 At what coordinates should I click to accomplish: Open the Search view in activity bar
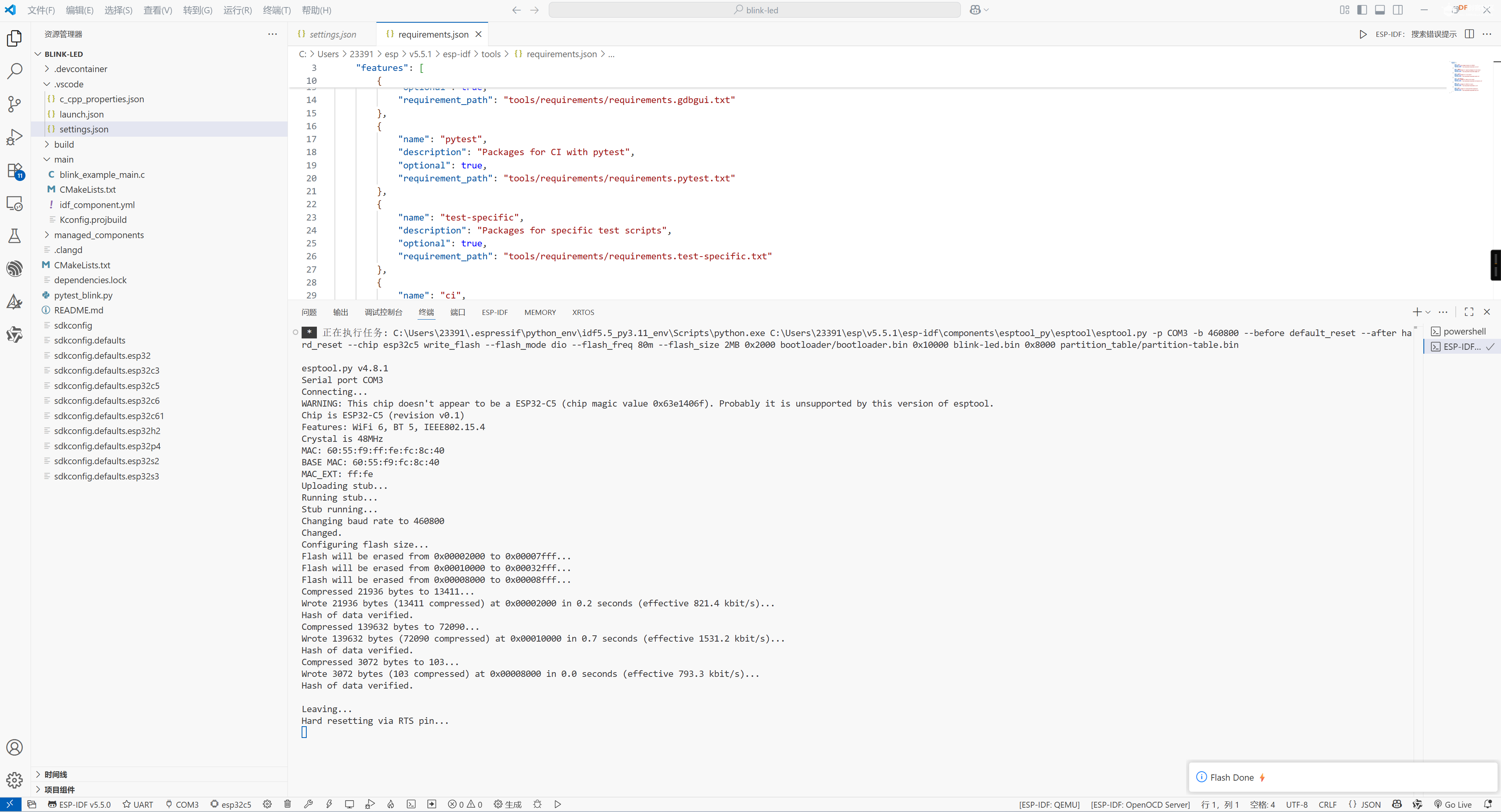(x=14, y=71)
